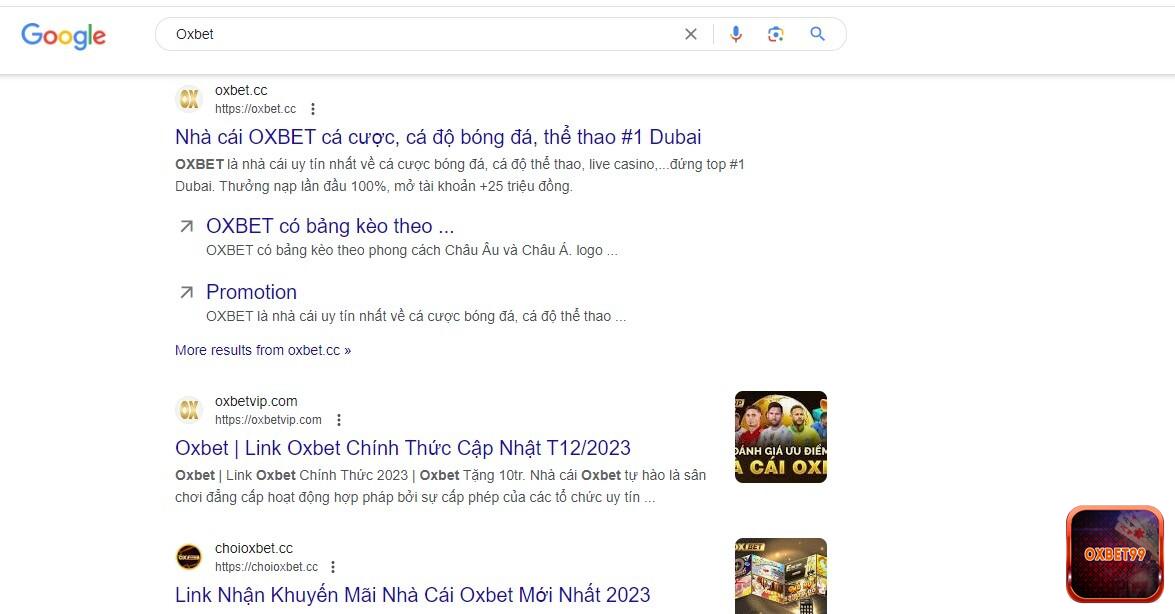Click the magnifier search icon
The width and height of the screenshot is (1175, 614).
(818, 34)
